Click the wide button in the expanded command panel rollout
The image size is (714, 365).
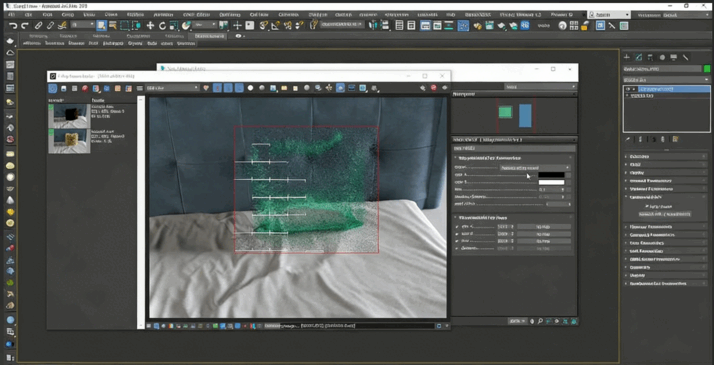665,214
